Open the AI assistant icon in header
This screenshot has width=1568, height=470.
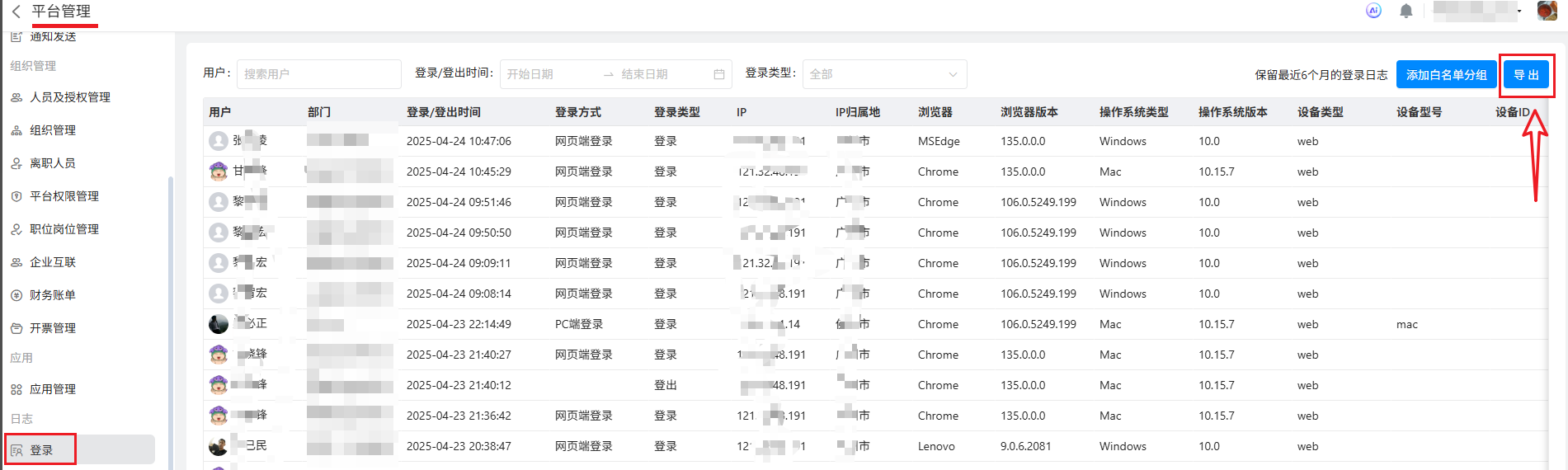point(1373,11)
